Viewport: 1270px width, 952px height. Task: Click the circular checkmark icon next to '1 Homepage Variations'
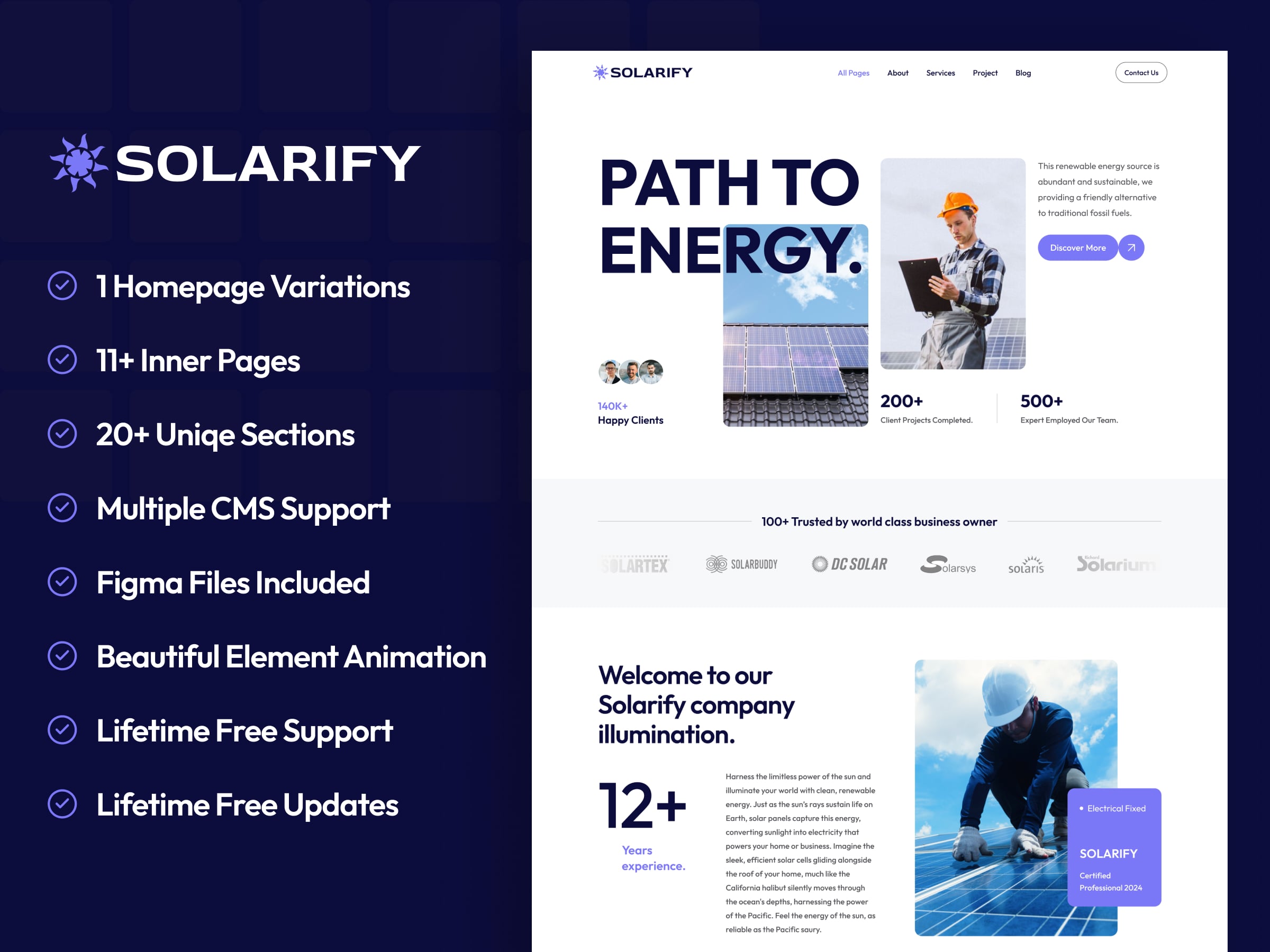pyautogui.click(x=62, y=288)
